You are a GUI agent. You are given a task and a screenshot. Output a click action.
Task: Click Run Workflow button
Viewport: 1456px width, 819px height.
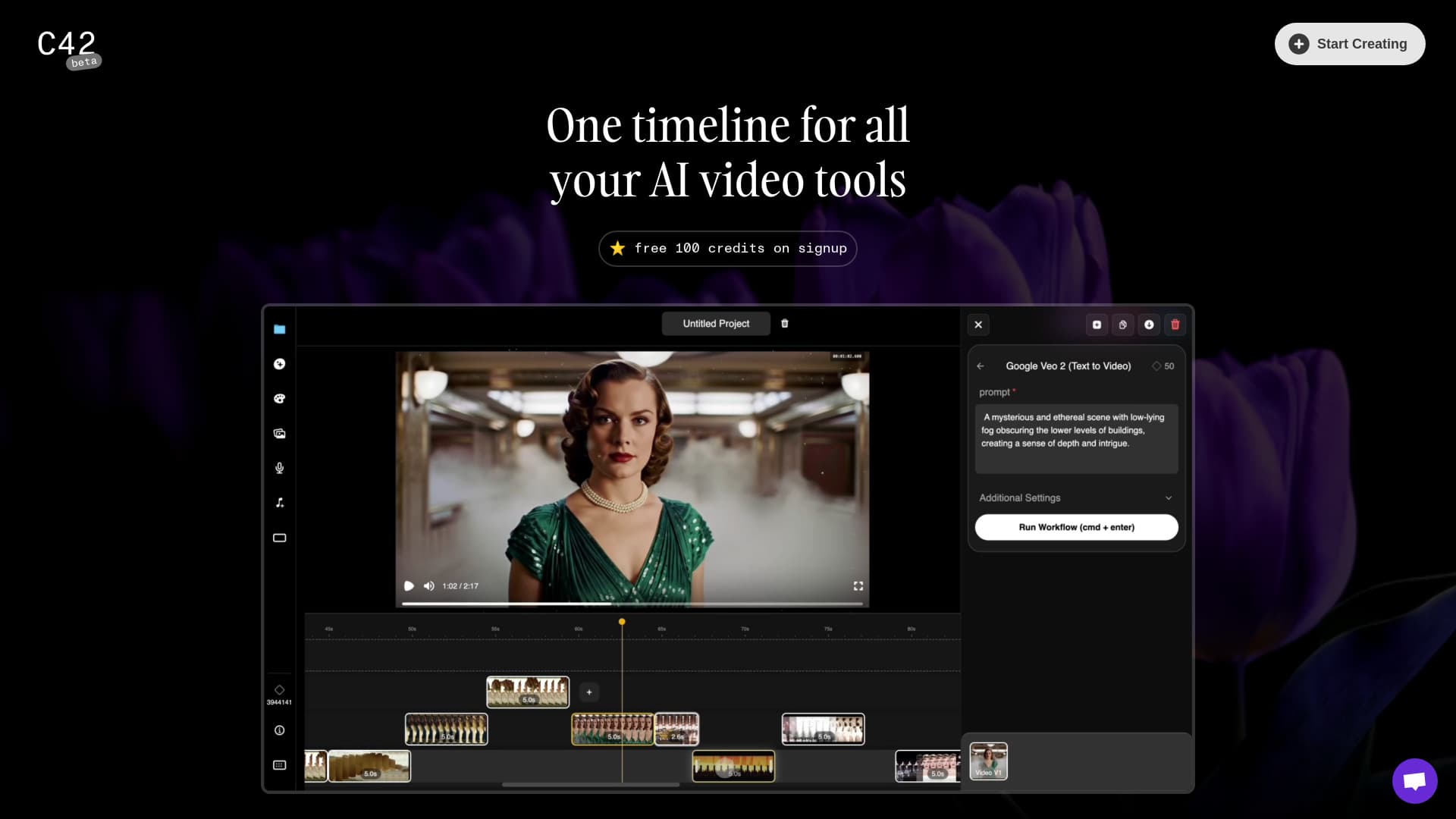[1075, 527]
